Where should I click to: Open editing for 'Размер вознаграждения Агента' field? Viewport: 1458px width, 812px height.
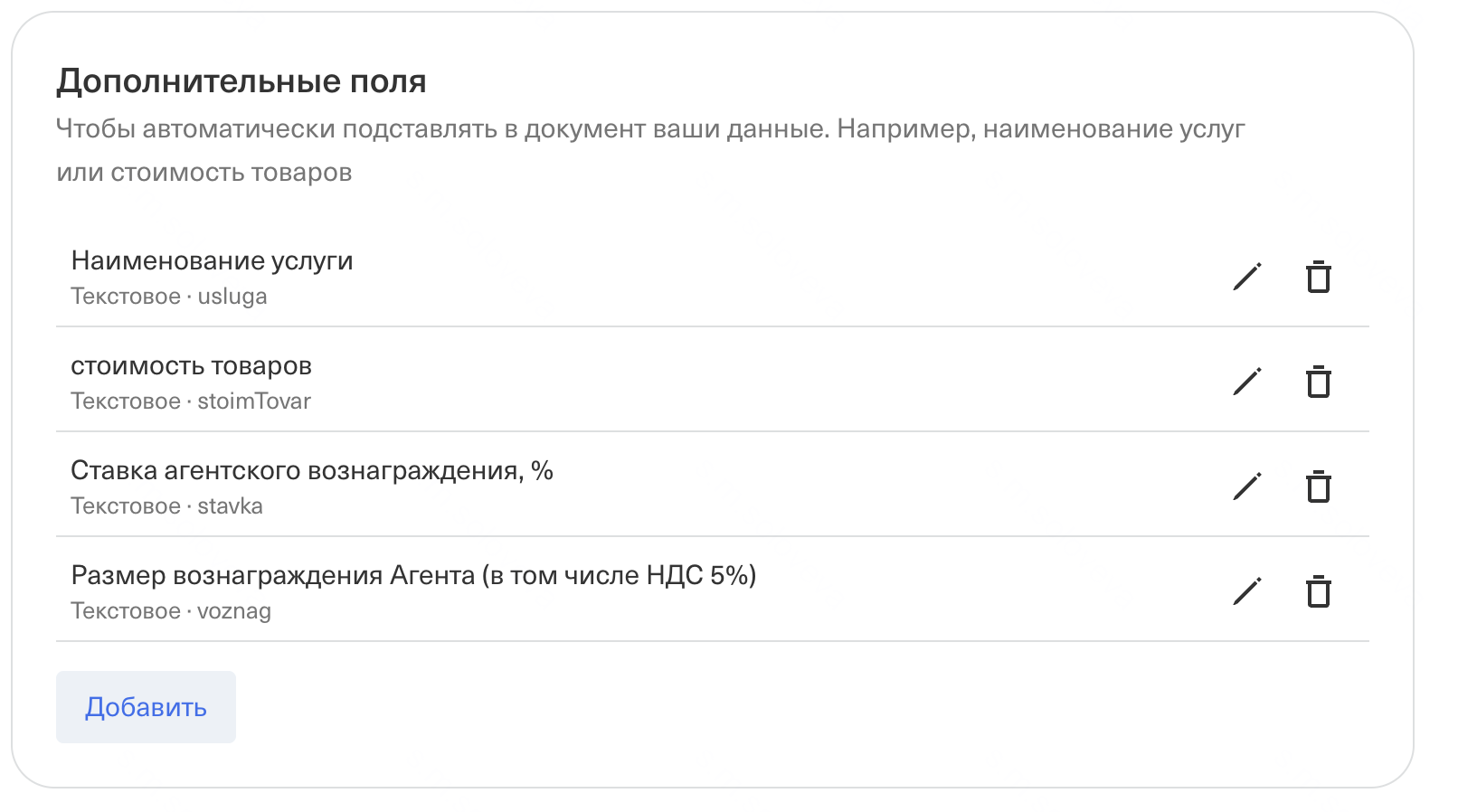(1246, 591)
